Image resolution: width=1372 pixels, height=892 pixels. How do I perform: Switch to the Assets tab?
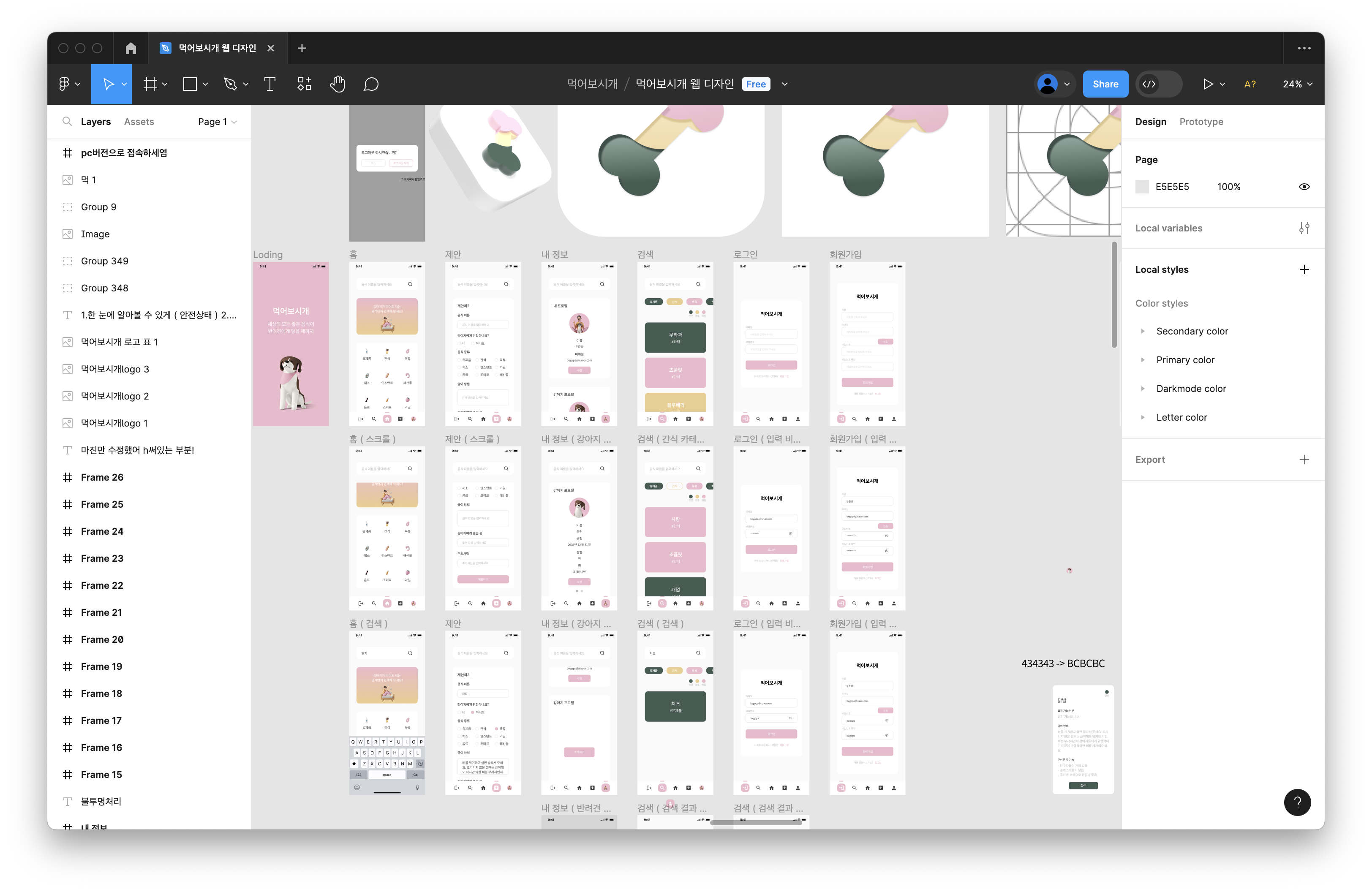(139, 122)
